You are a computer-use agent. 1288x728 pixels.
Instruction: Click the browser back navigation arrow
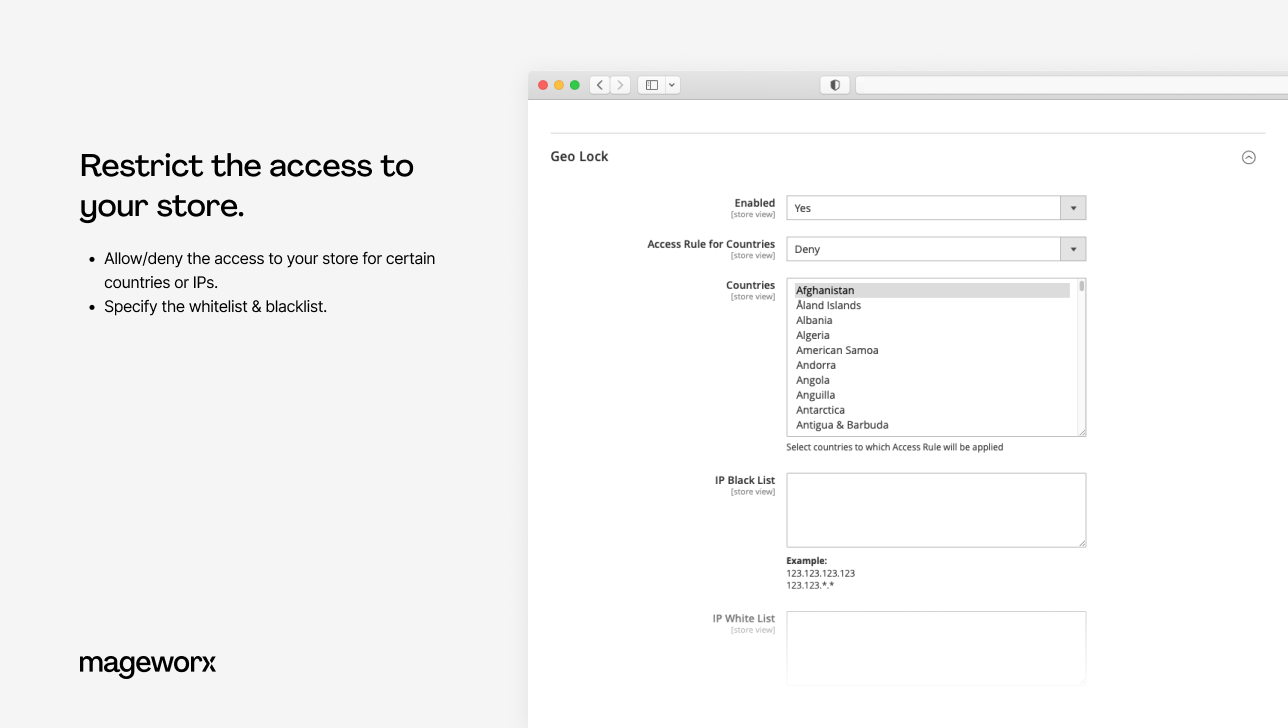click(x=599, y=85)
